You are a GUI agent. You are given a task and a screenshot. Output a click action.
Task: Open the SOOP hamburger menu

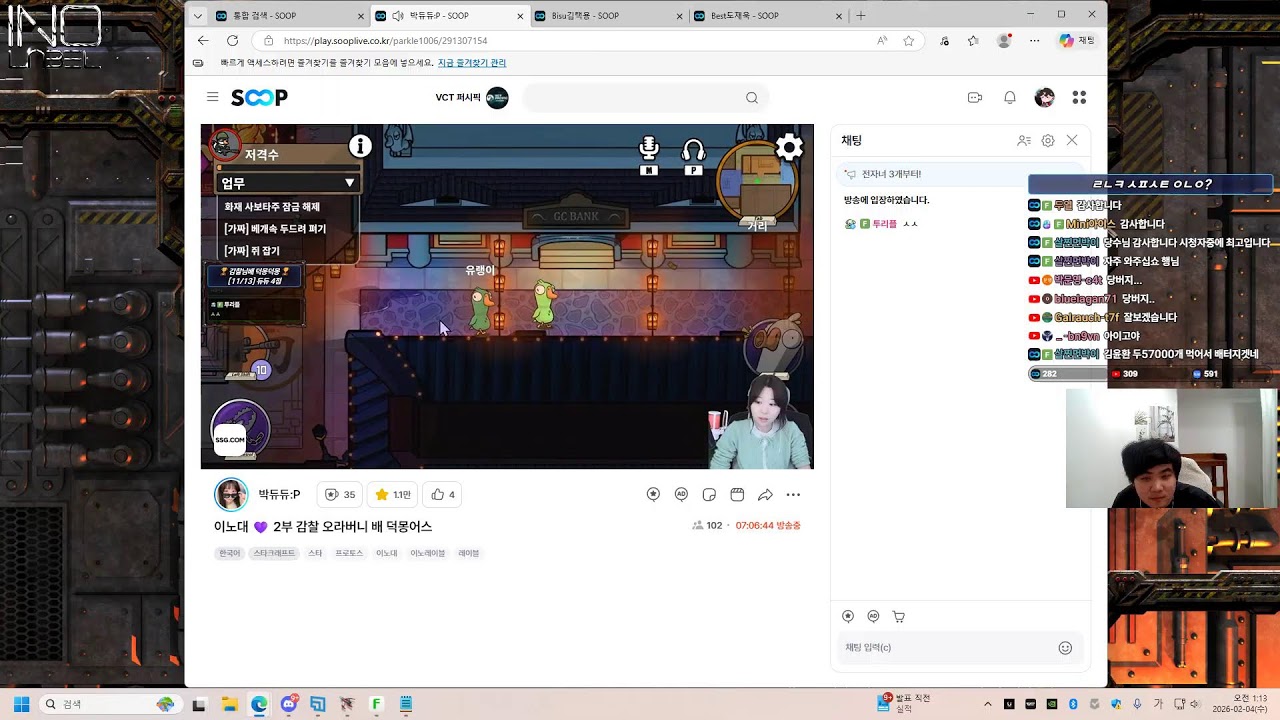[212, 97]
